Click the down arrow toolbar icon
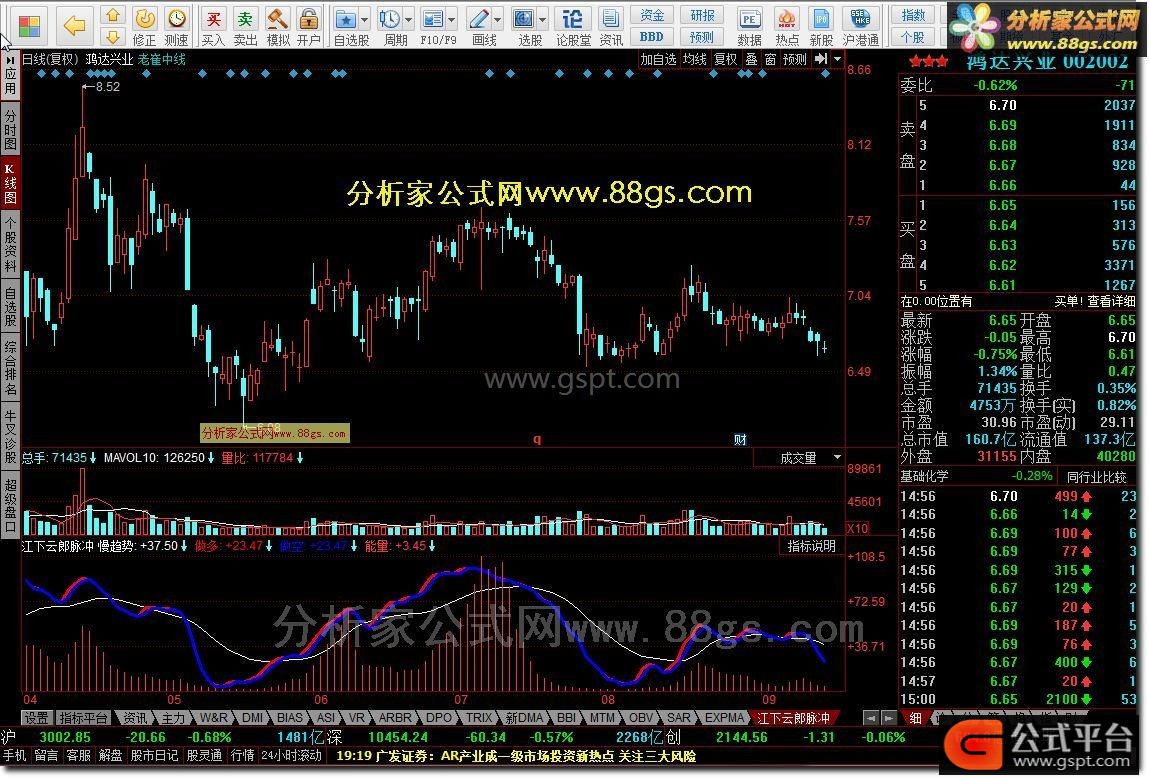 pos(112,36)
